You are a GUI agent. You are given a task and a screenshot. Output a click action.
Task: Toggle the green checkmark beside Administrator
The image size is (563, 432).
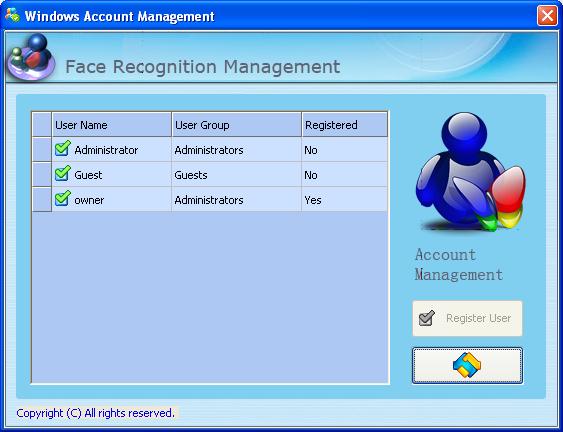click(62, 149)
